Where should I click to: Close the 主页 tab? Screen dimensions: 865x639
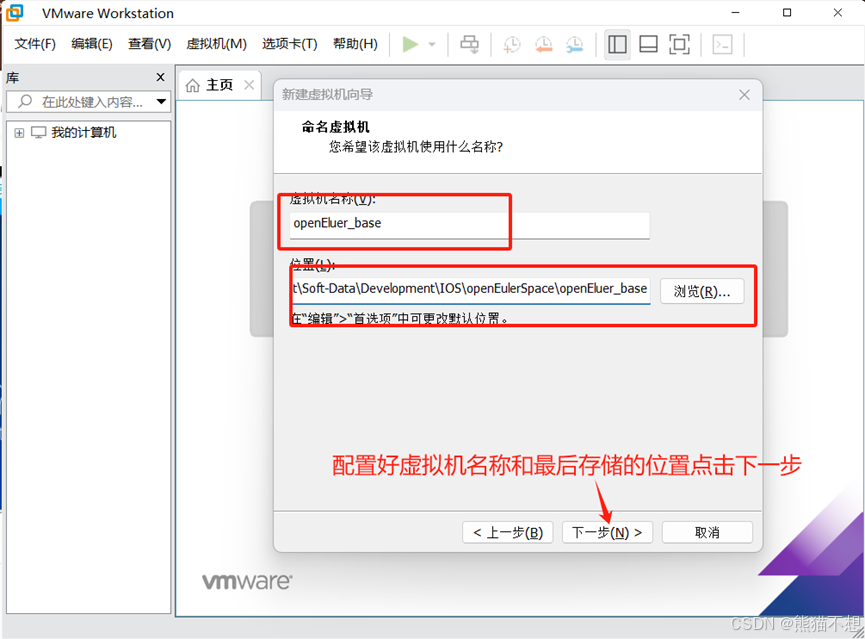[249, 85]
